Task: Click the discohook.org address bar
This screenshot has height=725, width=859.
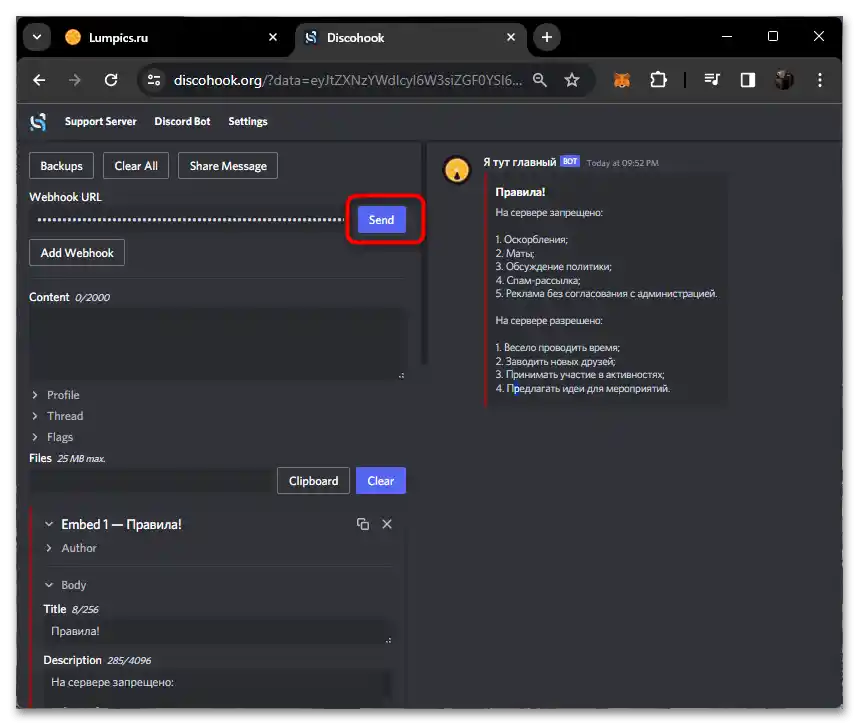Action: (348, 81)
